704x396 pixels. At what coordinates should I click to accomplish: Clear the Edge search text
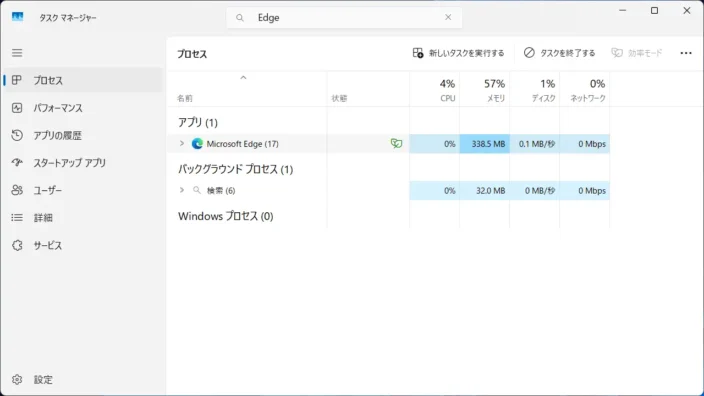tap(448, 17)
